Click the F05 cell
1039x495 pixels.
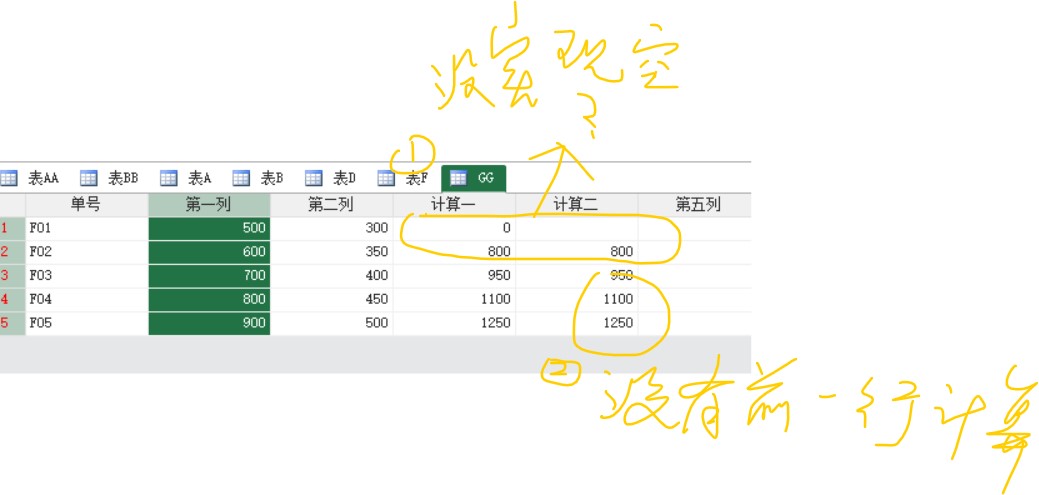tap(87, 323)
